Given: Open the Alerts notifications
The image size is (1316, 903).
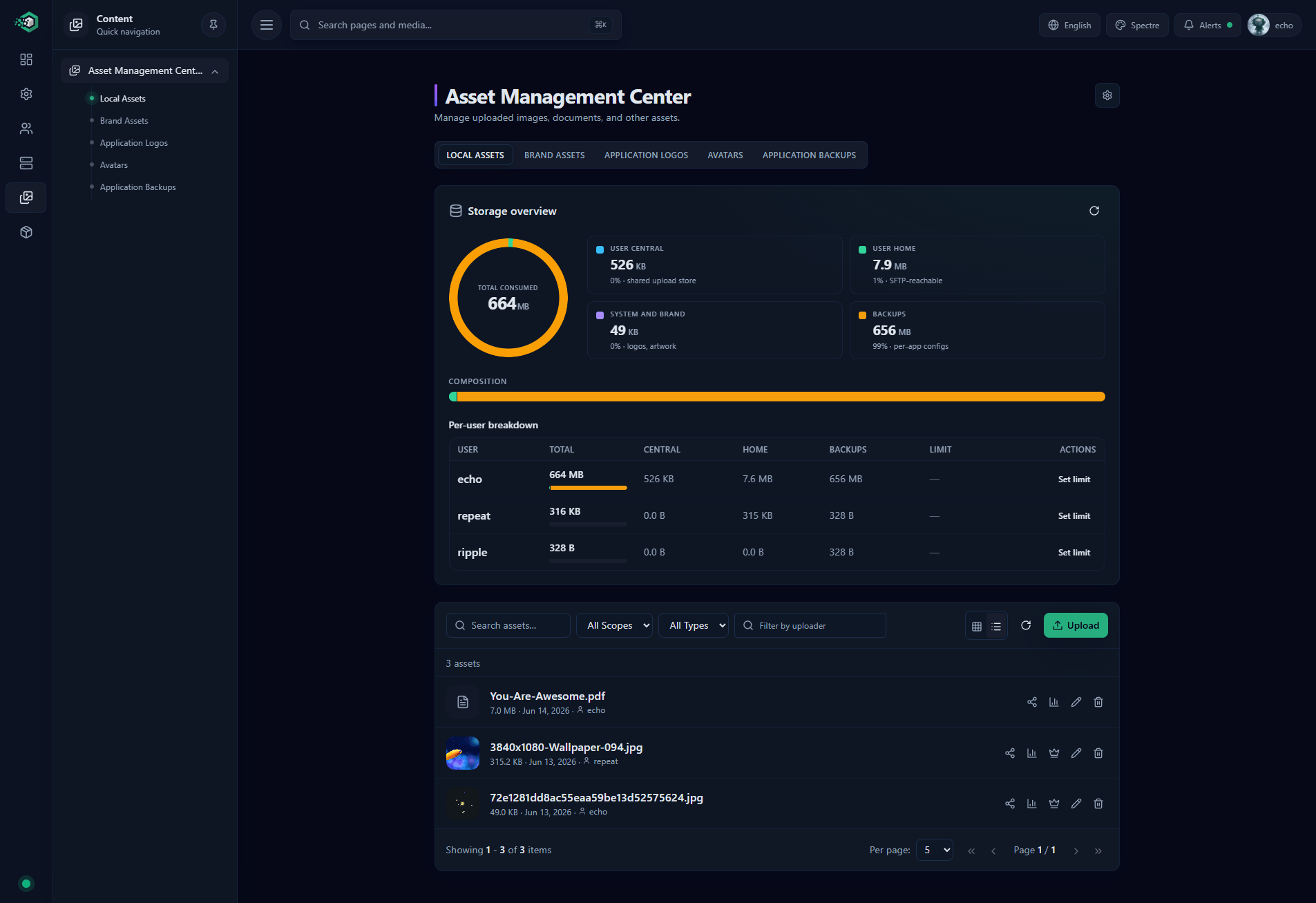Looking at the screenshot, I should [1208, 25].
